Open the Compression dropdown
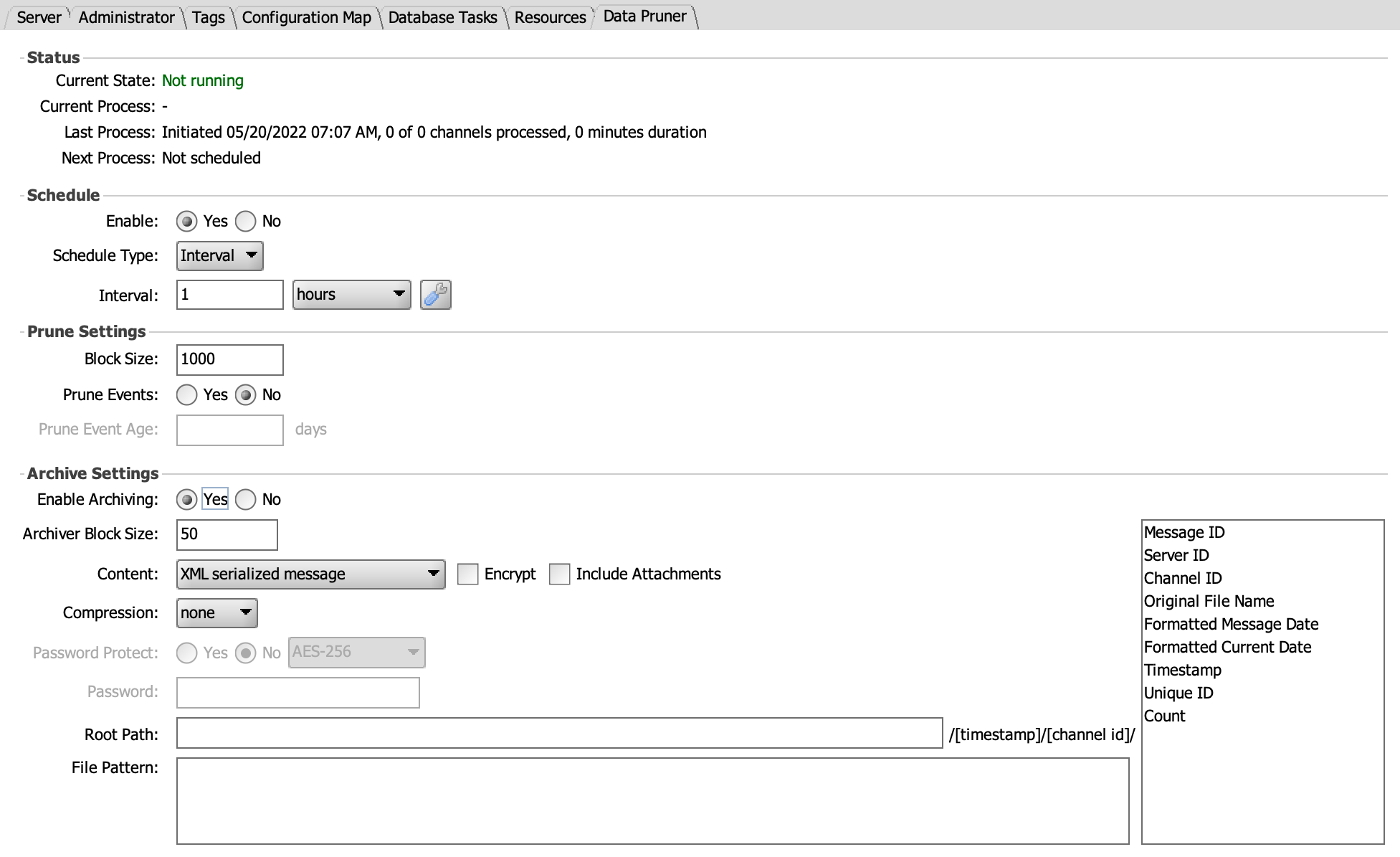Viewport: 1400px width, 857px height. click(216, 613)
